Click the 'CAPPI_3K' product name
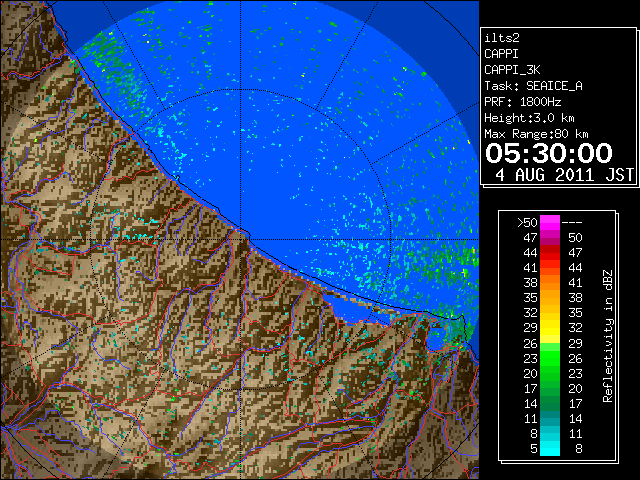The image size is (640, 480). [512, 70]
